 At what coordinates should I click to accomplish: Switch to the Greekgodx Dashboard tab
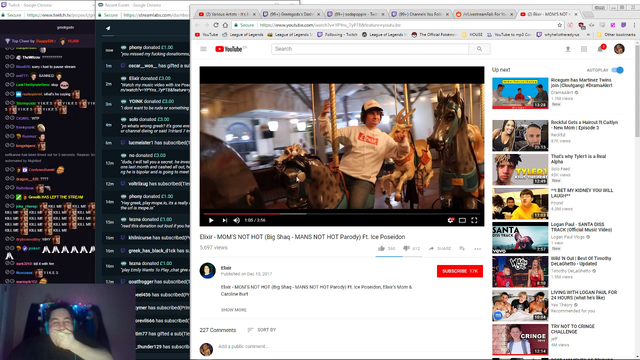(x=291, y=14)
